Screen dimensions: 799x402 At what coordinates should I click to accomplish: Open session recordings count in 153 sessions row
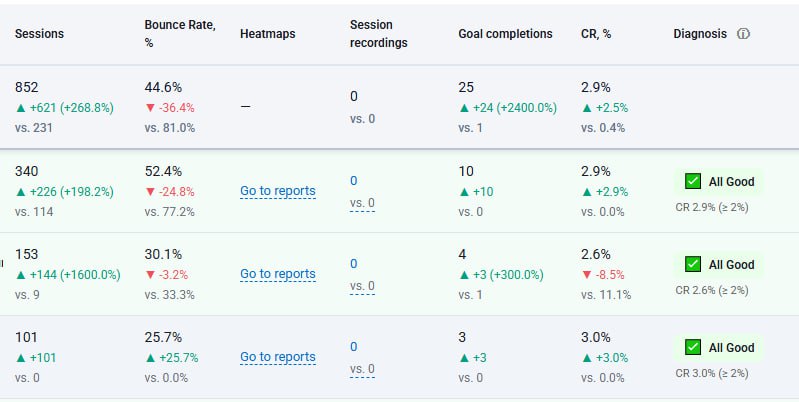pyautogui.click(x=354, y=264)
